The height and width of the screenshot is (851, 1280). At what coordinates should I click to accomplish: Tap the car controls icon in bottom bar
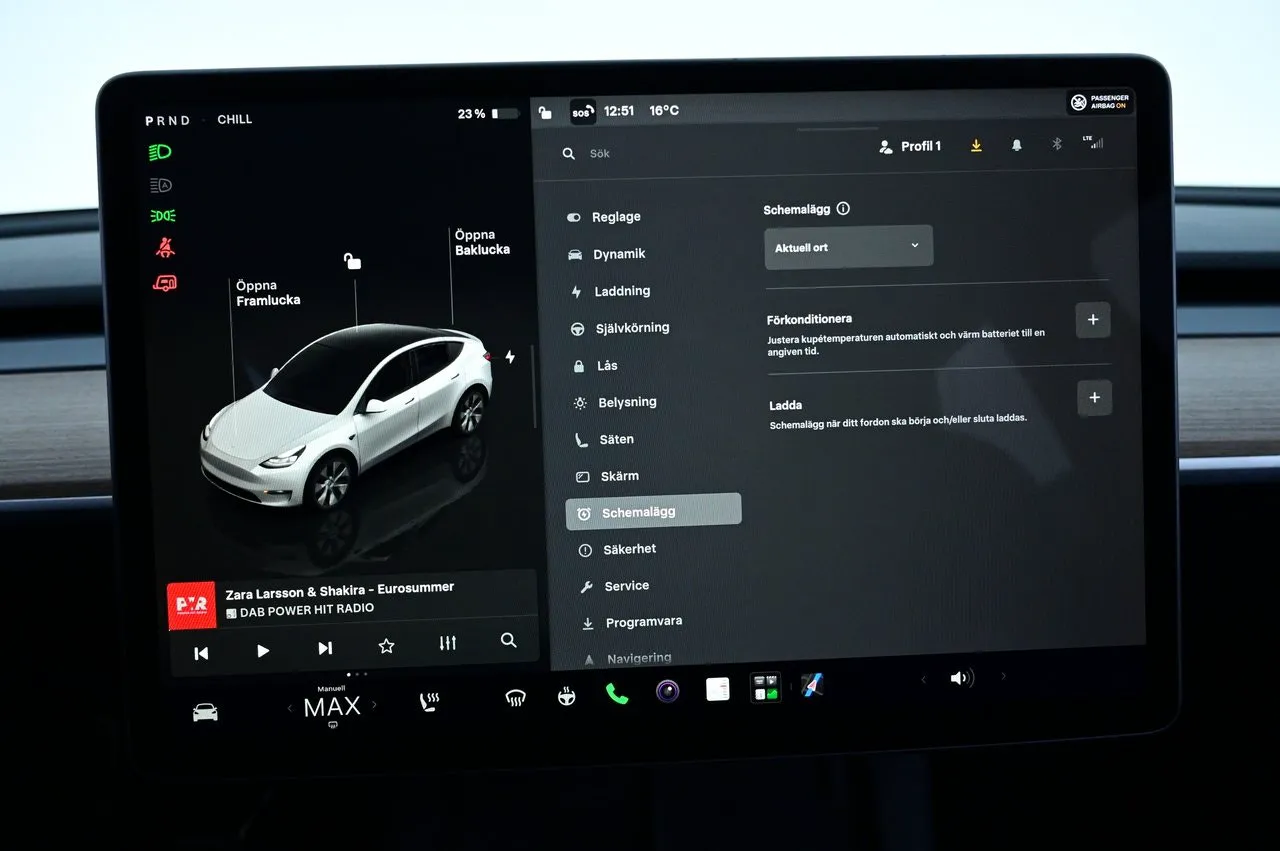coord(205,712)
